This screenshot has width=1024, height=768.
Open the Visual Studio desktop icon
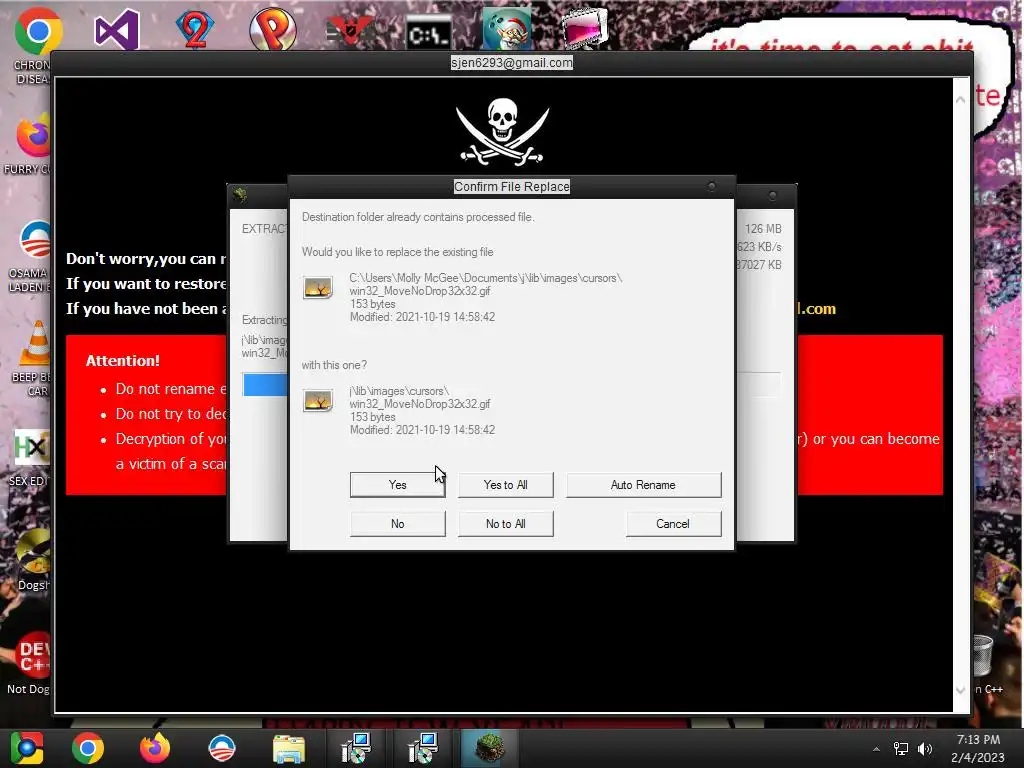point(117,30)
